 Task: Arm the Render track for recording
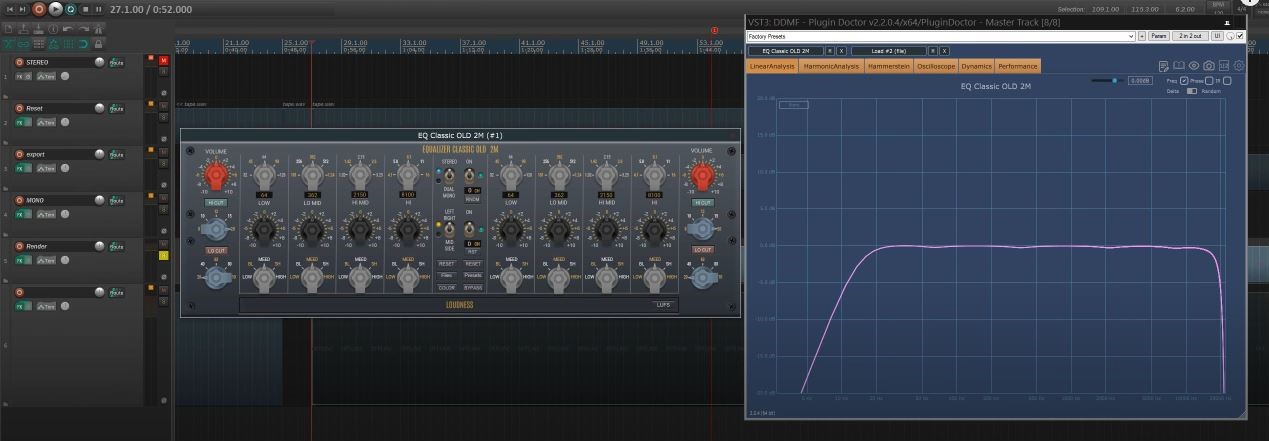(x=19, y=246)
